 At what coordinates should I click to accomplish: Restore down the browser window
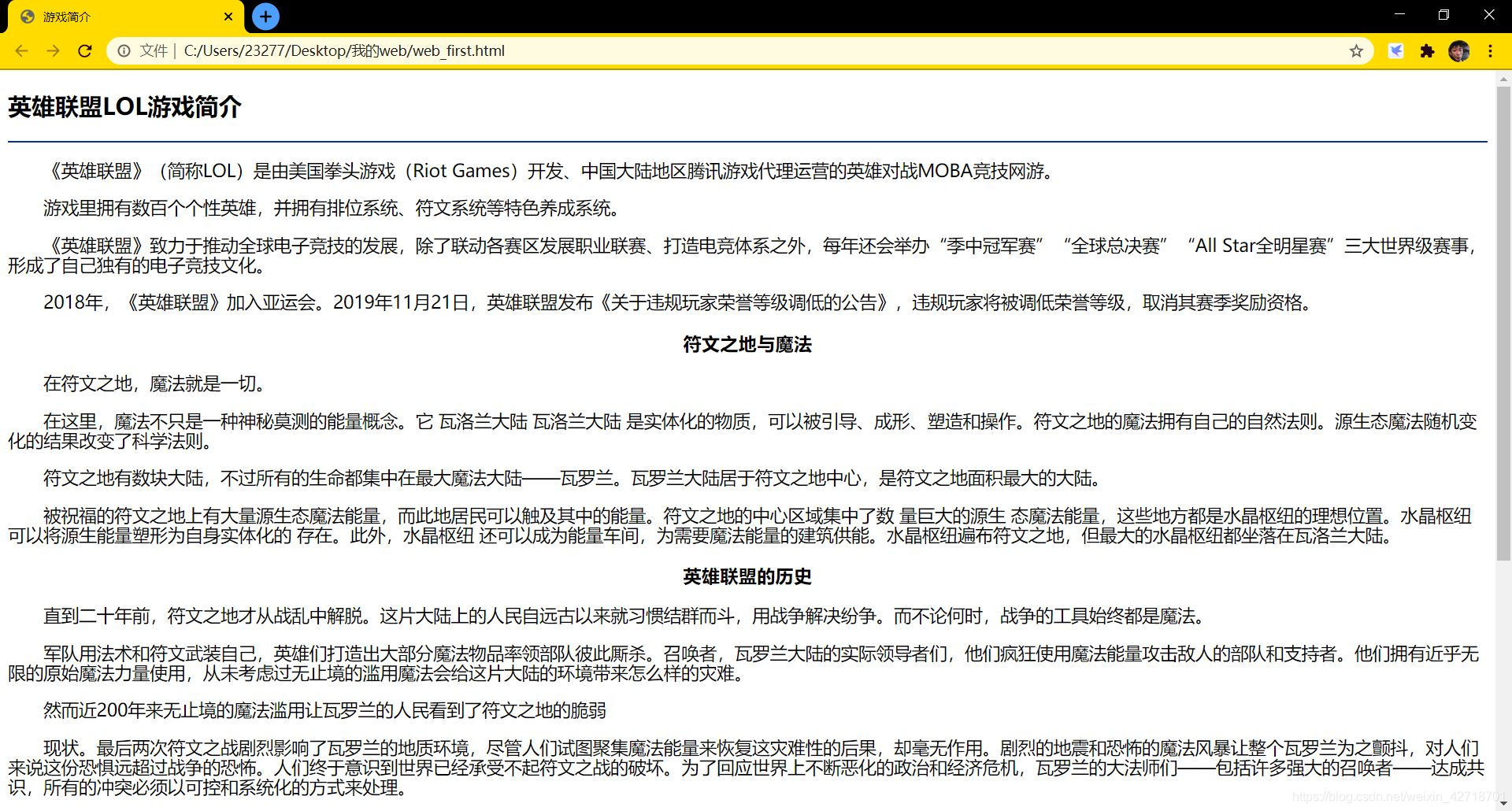point(1443,15)
